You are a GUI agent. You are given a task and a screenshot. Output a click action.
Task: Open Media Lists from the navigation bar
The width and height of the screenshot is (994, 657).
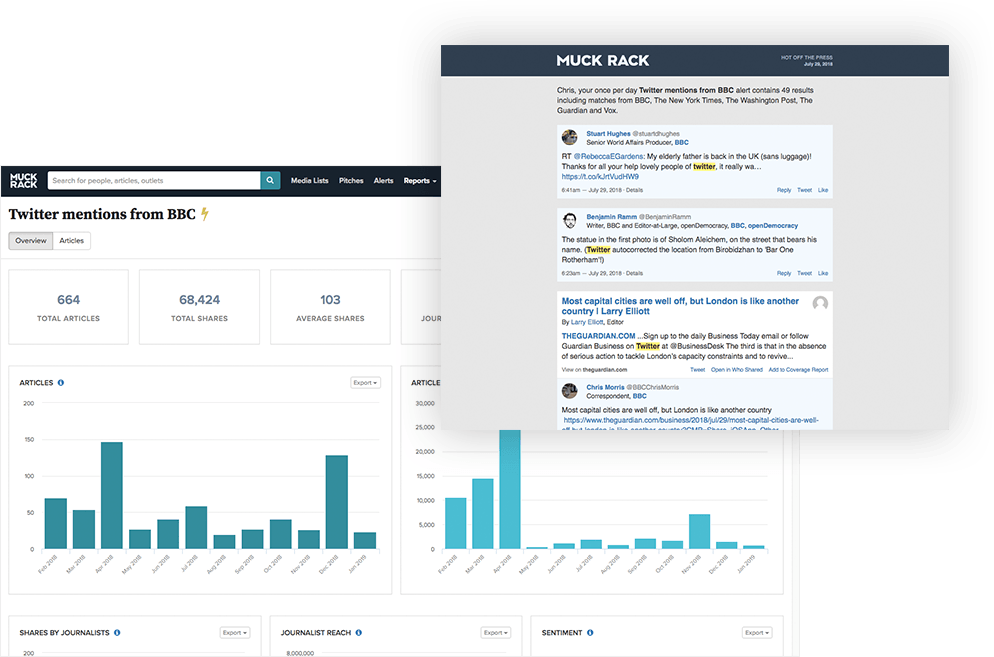(309, 181)
